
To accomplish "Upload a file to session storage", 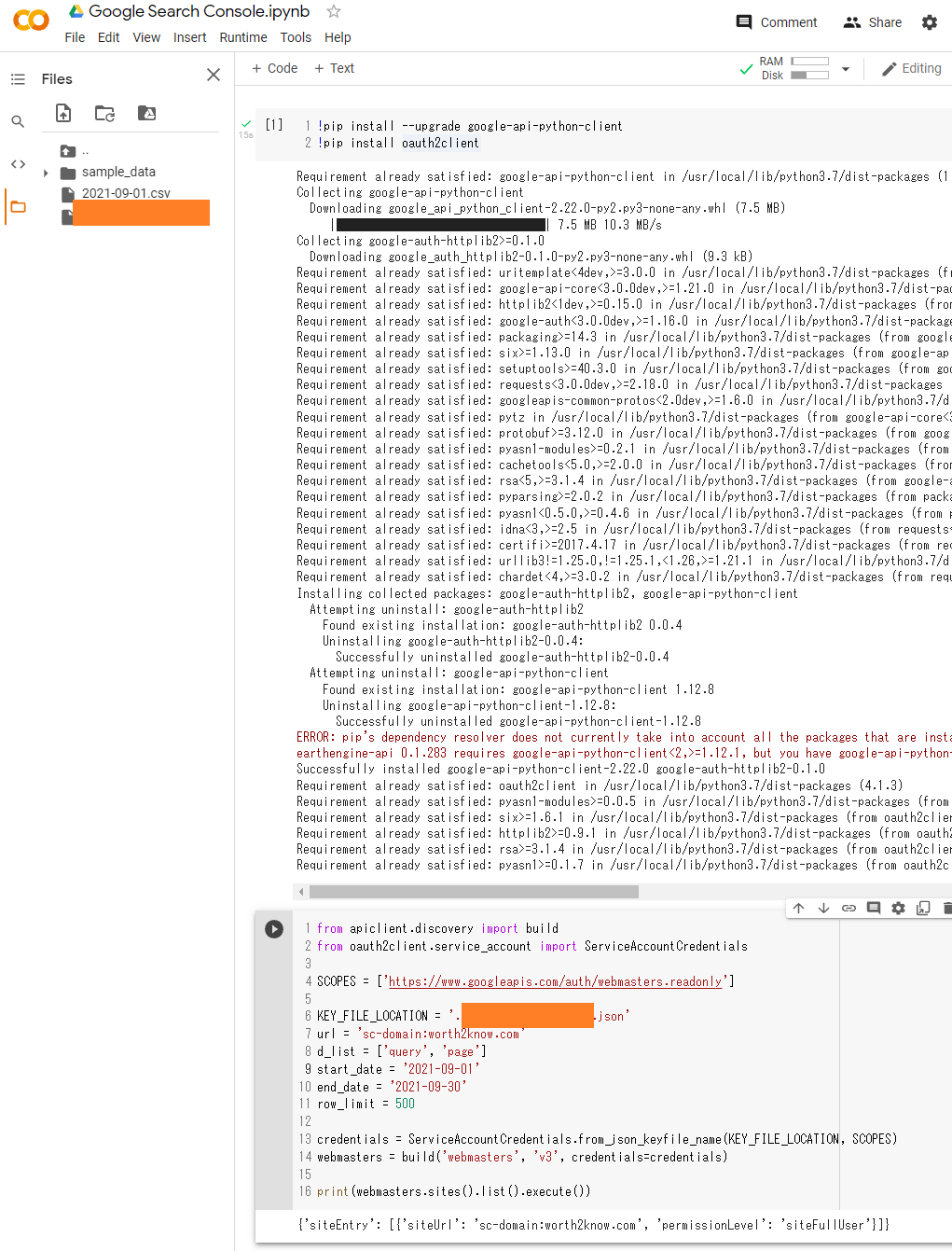I will pos(63,113).
